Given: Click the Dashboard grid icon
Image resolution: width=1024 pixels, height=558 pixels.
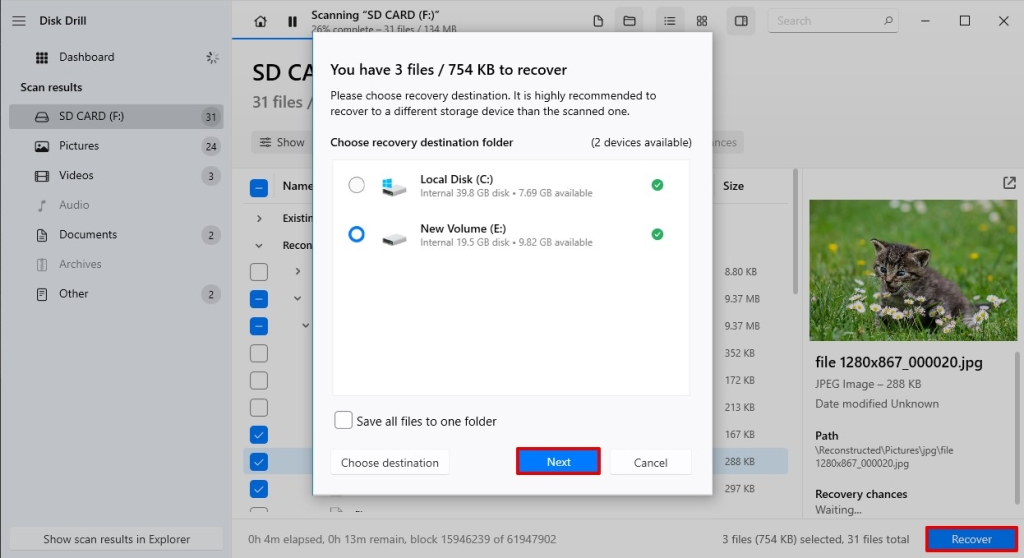Looking at the screenshot, I should pos(42,57).
